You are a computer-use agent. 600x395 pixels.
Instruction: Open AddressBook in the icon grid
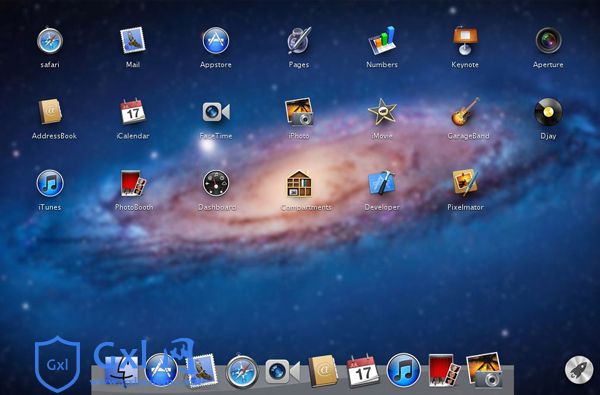[50, 112]
